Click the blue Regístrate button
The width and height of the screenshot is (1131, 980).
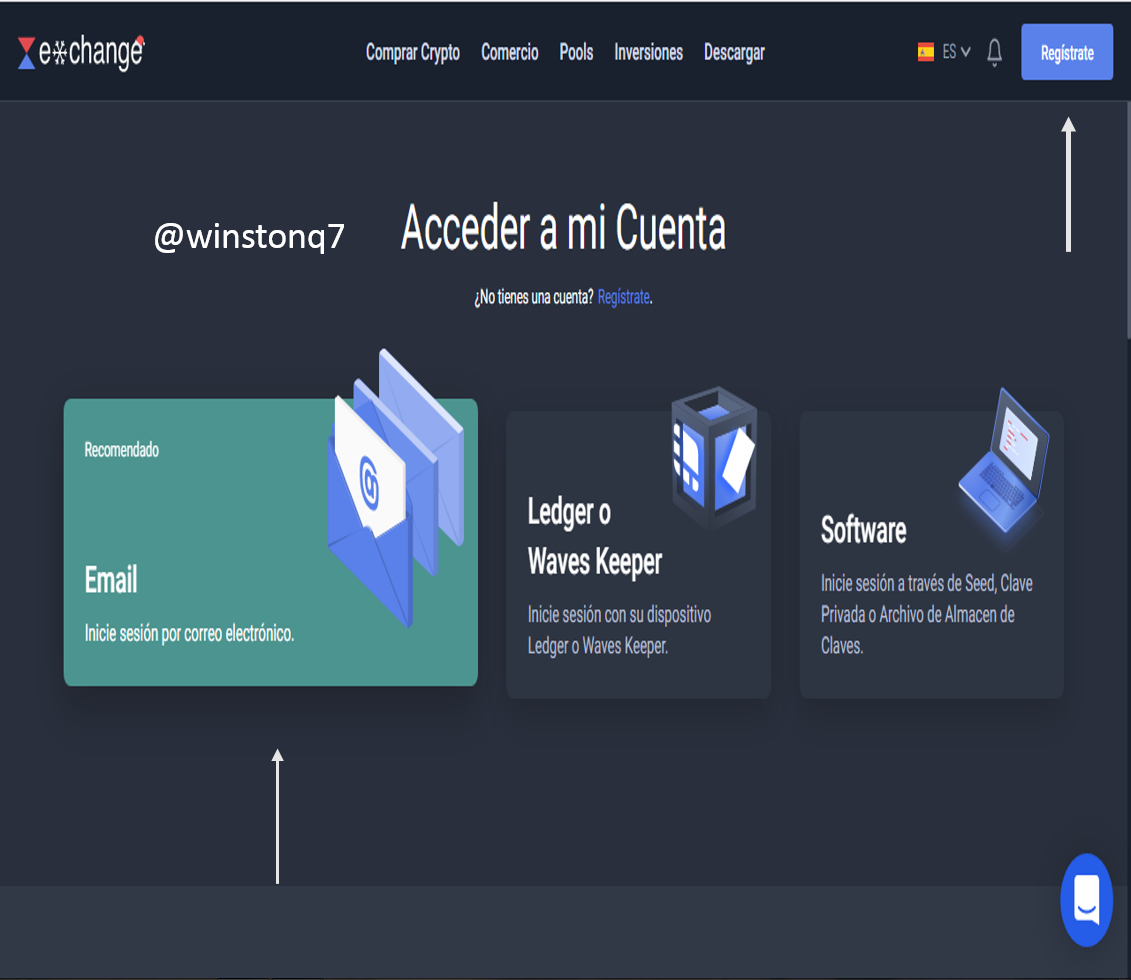click(x=1067, y=52)
